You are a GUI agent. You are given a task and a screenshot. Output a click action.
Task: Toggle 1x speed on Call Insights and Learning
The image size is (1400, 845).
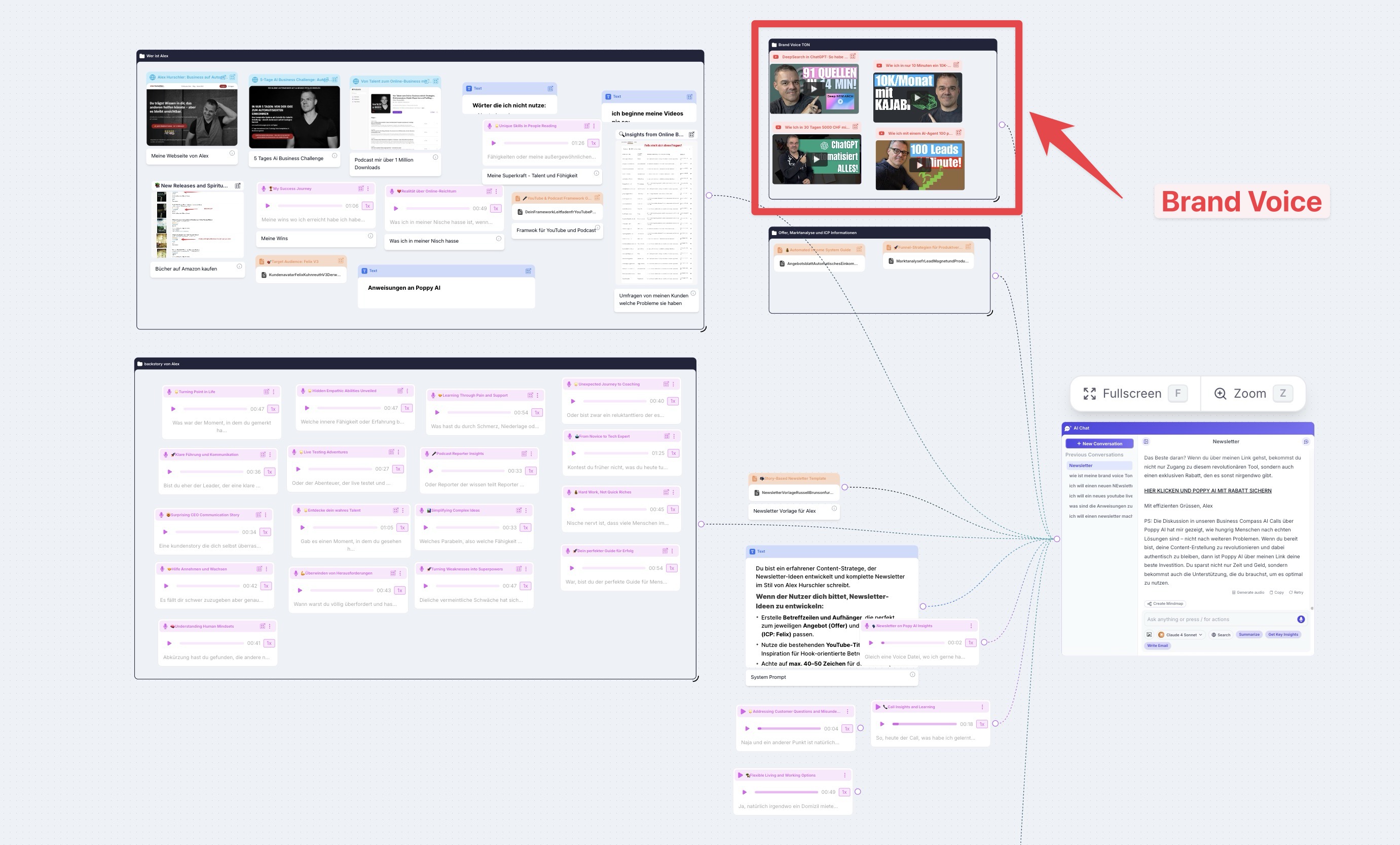click(x=982, y=724)
